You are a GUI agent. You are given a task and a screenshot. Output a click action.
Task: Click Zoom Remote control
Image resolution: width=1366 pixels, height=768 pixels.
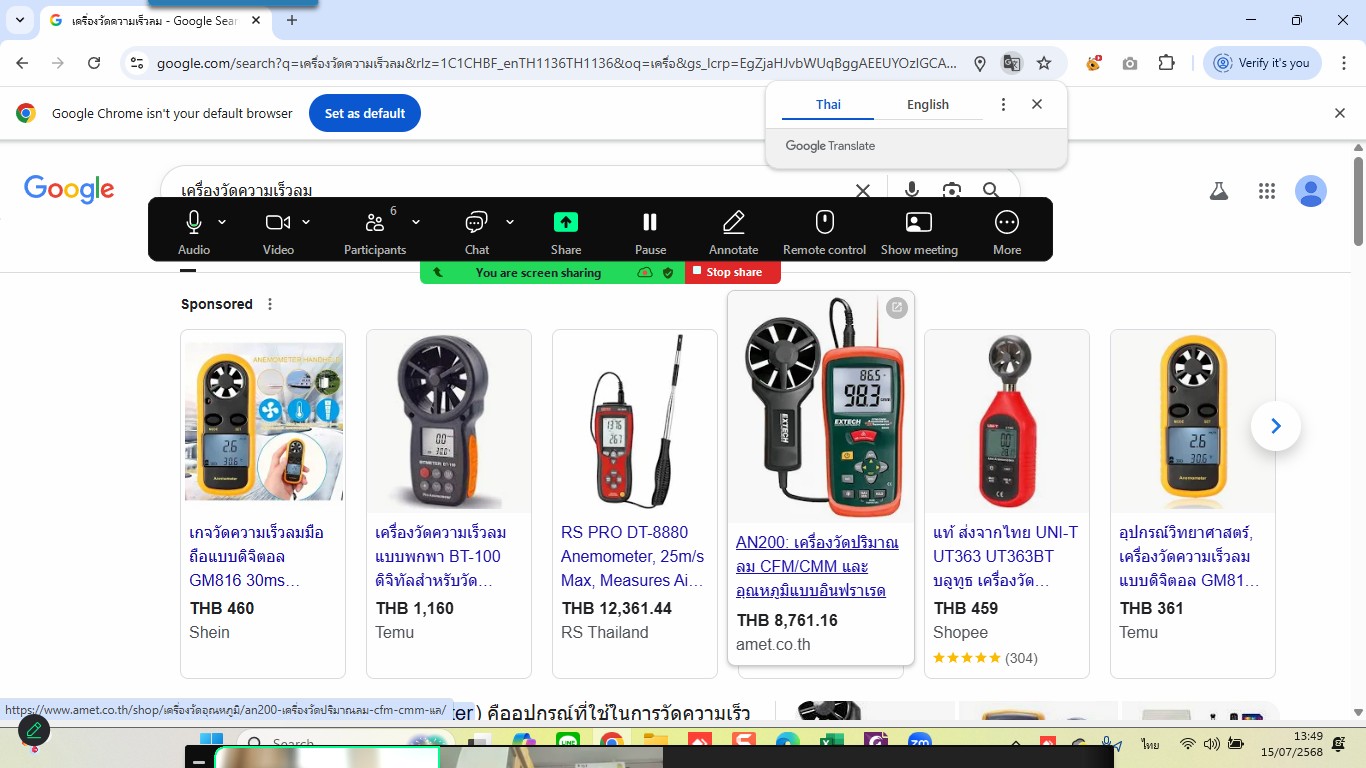click(x=824, y=232)
